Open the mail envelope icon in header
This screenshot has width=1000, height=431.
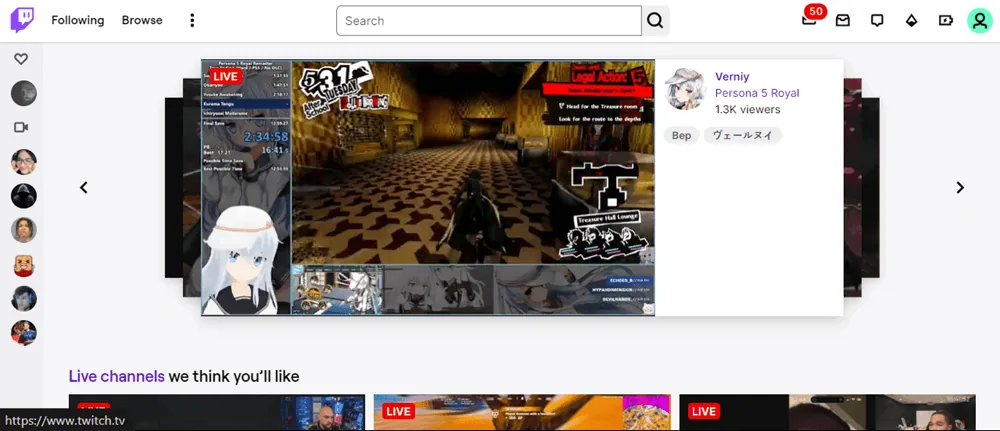(x=843, y=20)
